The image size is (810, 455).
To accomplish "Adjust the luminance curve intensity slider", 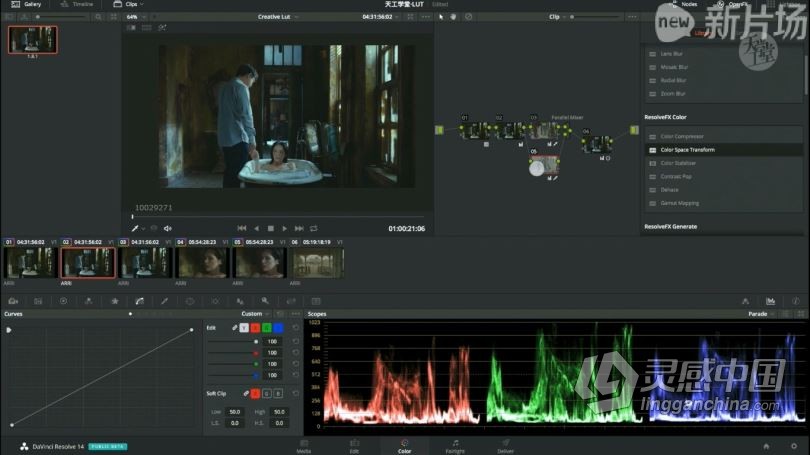I will [232, 341].
